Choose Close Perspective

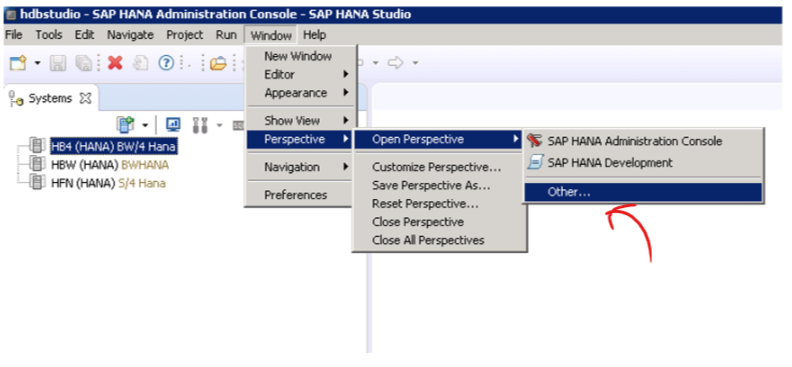pos(439,222)
